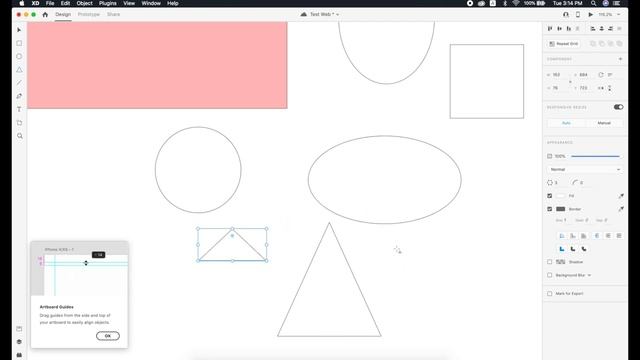The height and width of the screenshot is (360, 640).
Task: Click the Repeat Grid button
Action: [563, 44]
